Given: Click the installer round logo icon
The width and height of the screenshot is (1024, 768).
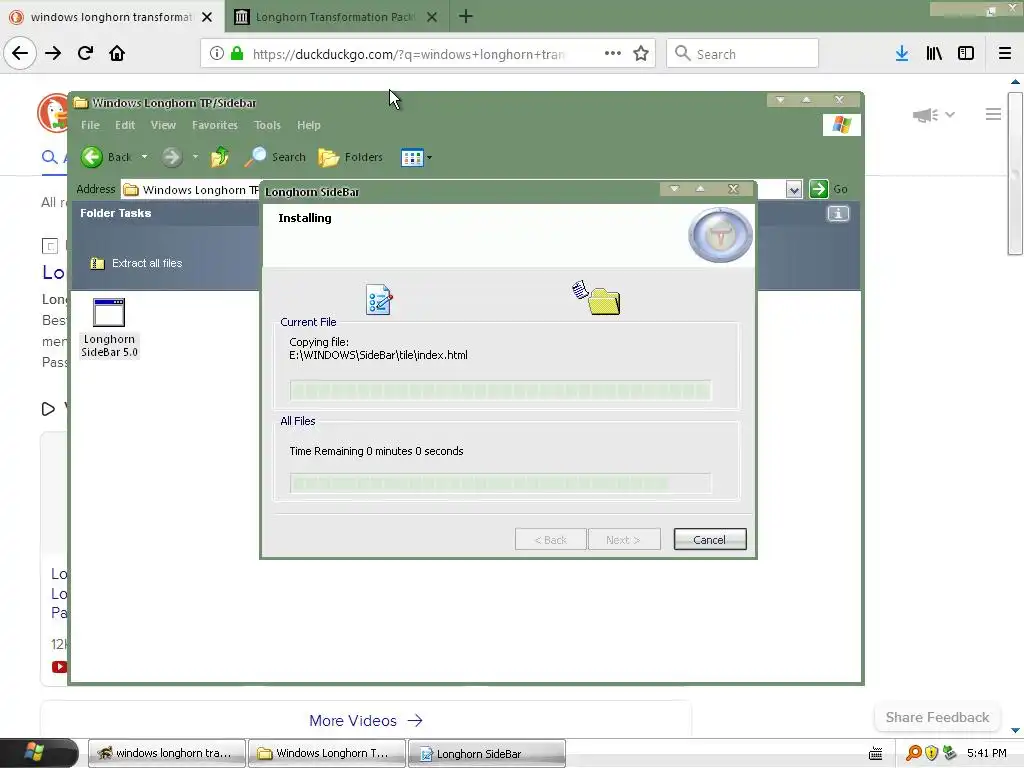Looking at the screenshot, I should (x=720, y=235).
